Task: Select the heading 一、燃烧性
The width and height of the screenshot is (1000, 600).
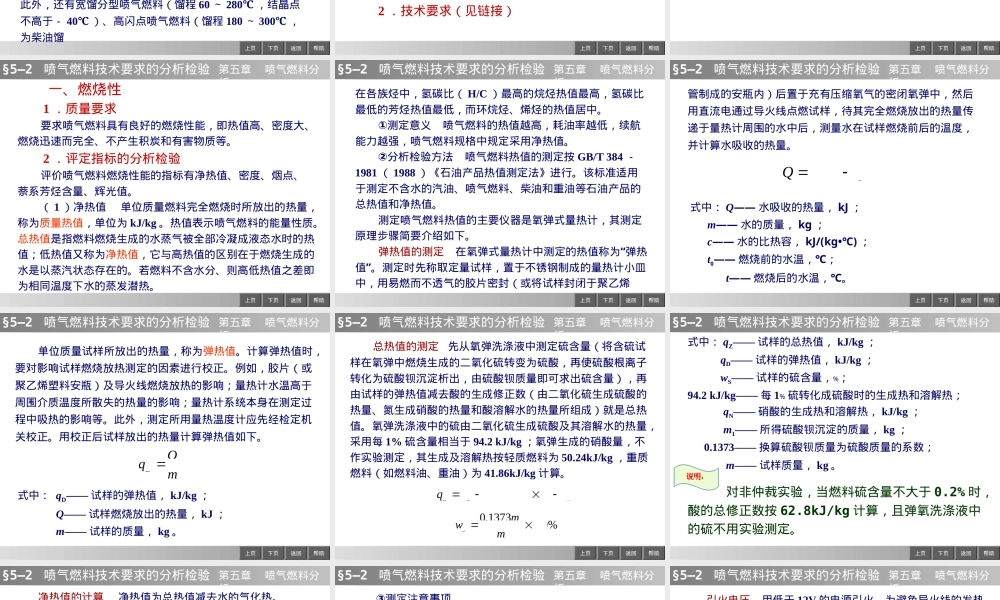Action: [x=85, y=89]
